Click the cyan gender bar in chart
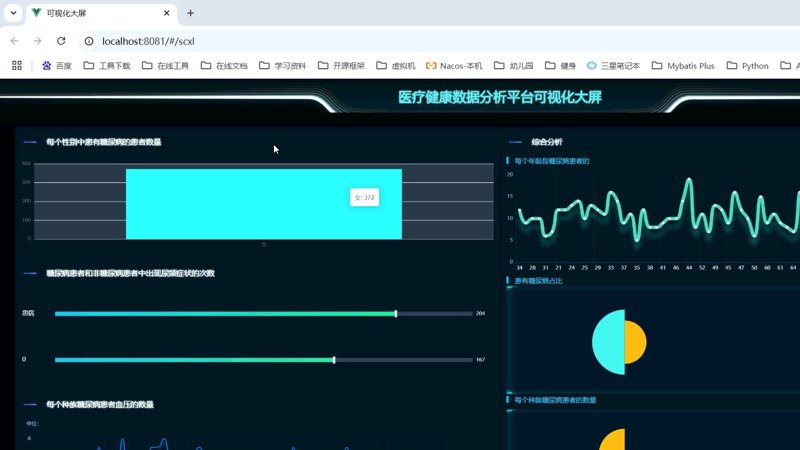Screen dimensions: 800x450 tap(264, 204)
